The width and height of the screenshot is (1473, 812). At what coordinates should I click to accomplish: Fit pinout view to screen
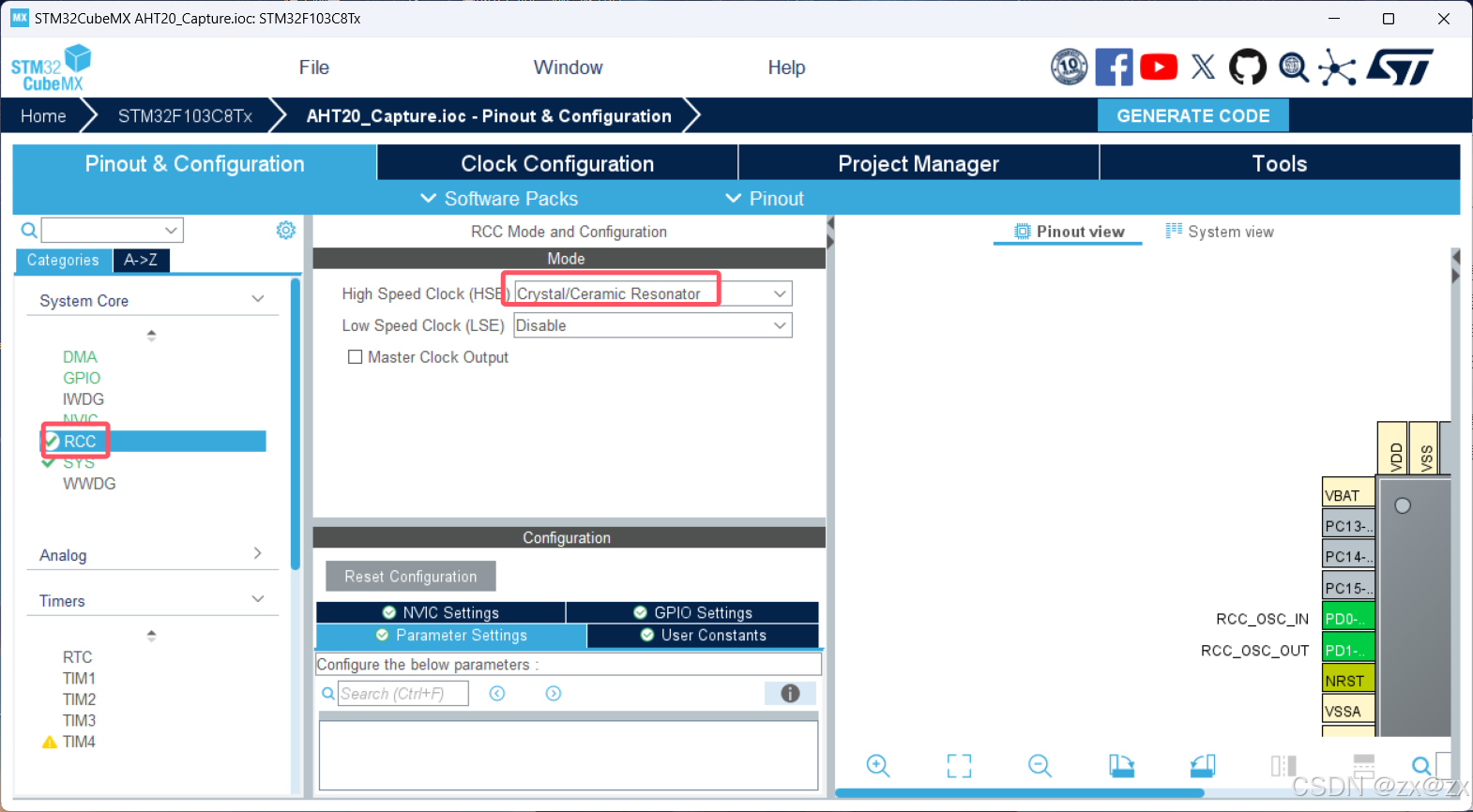coord(959,765)
